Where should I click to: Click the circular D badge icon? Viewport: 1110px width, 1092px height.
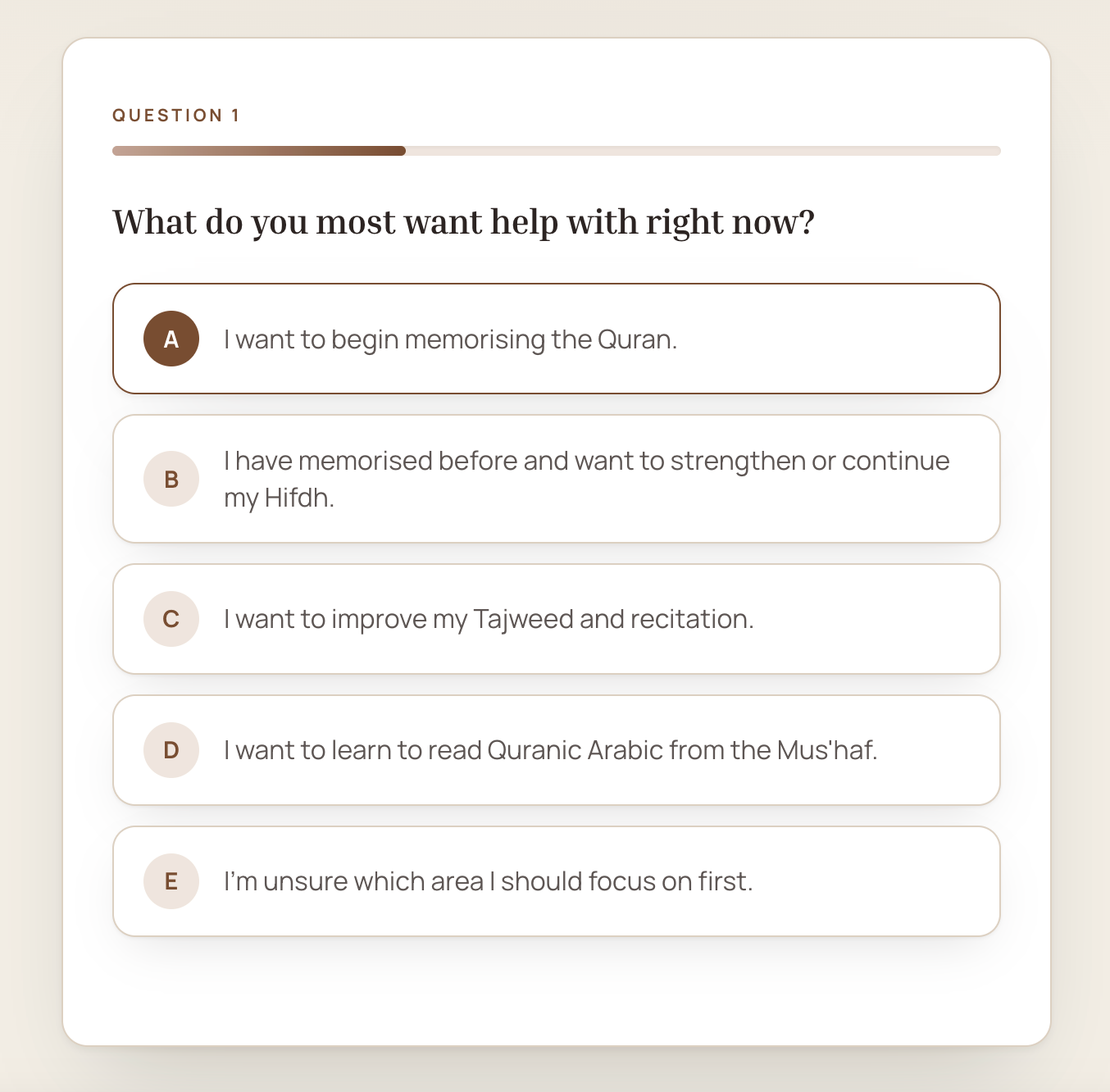171,750
